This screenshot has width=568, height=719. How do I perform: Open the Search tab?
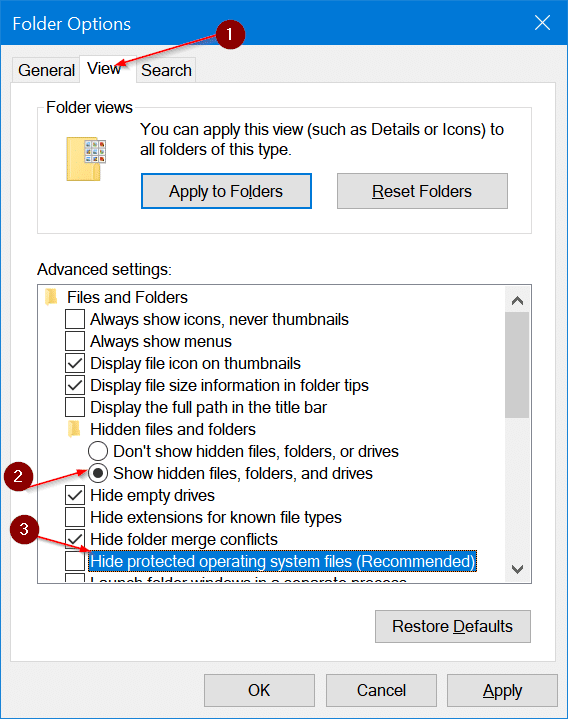tap(166, 70)
